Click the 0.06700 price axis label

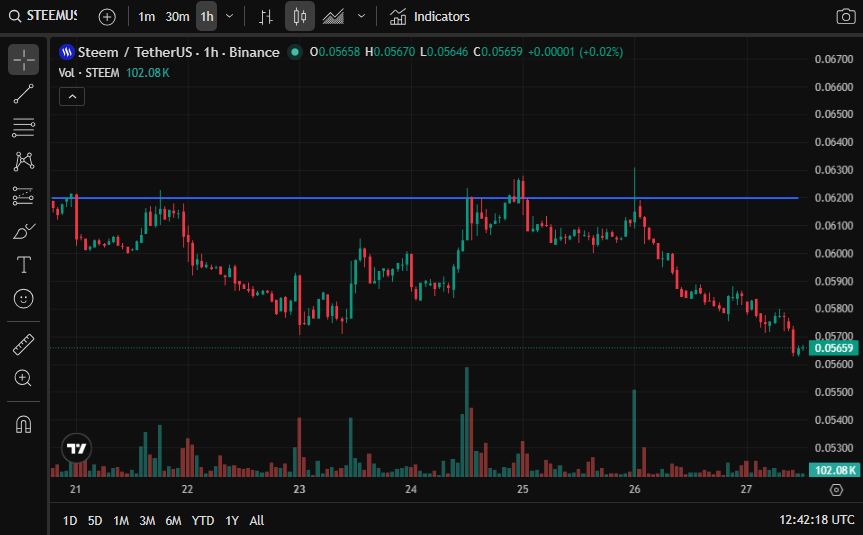834,59
